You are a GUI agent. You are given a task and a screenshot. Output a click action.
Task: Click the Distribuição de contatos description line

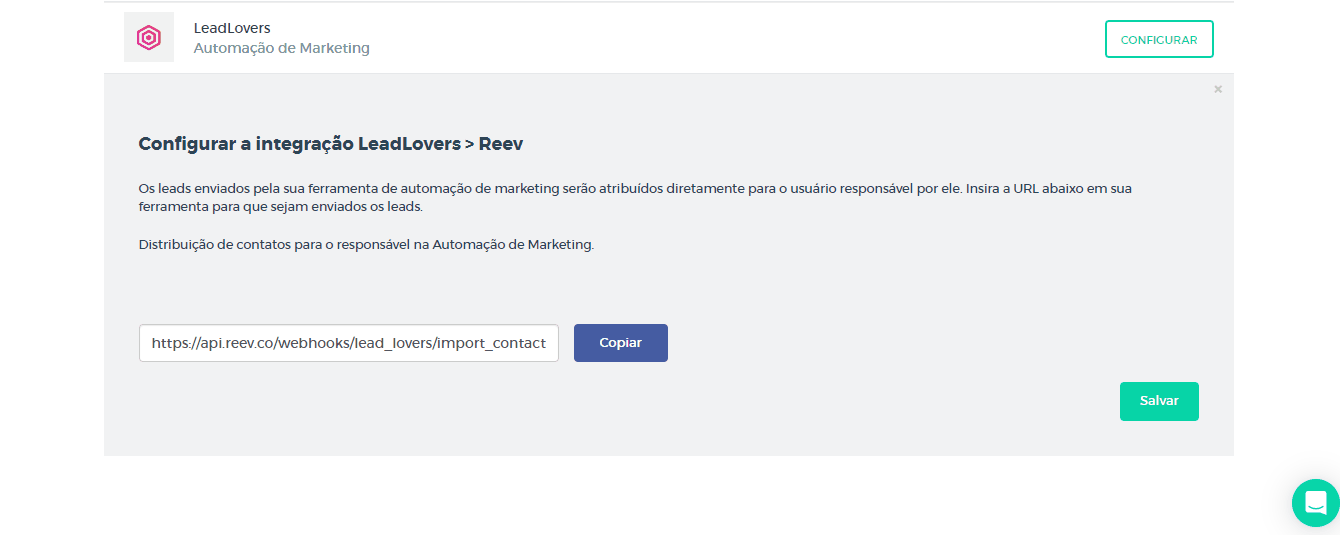(x=366, y=244)
